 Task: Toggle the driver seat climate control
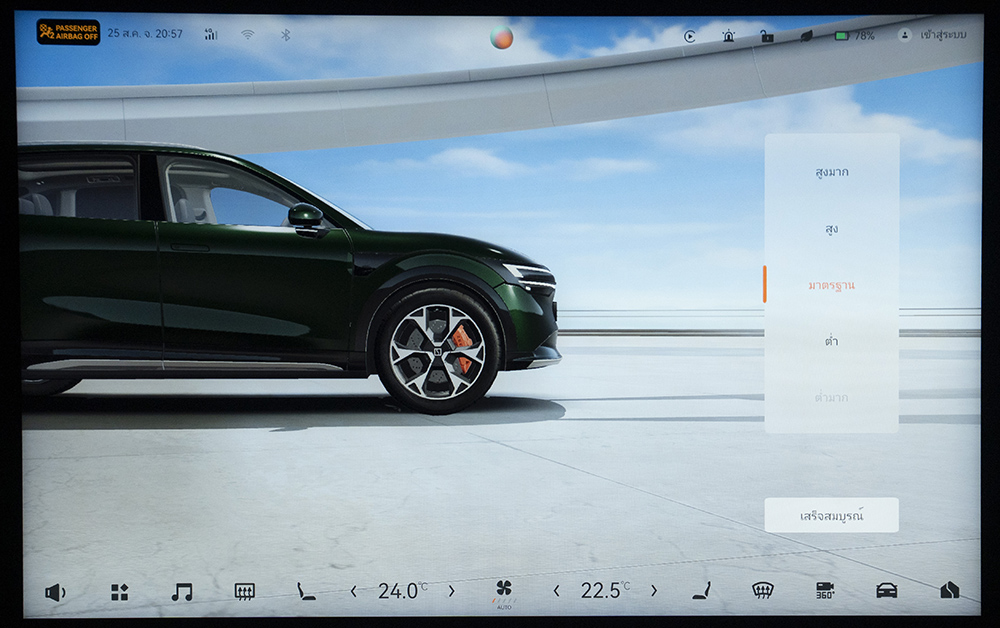pos(306,592)
